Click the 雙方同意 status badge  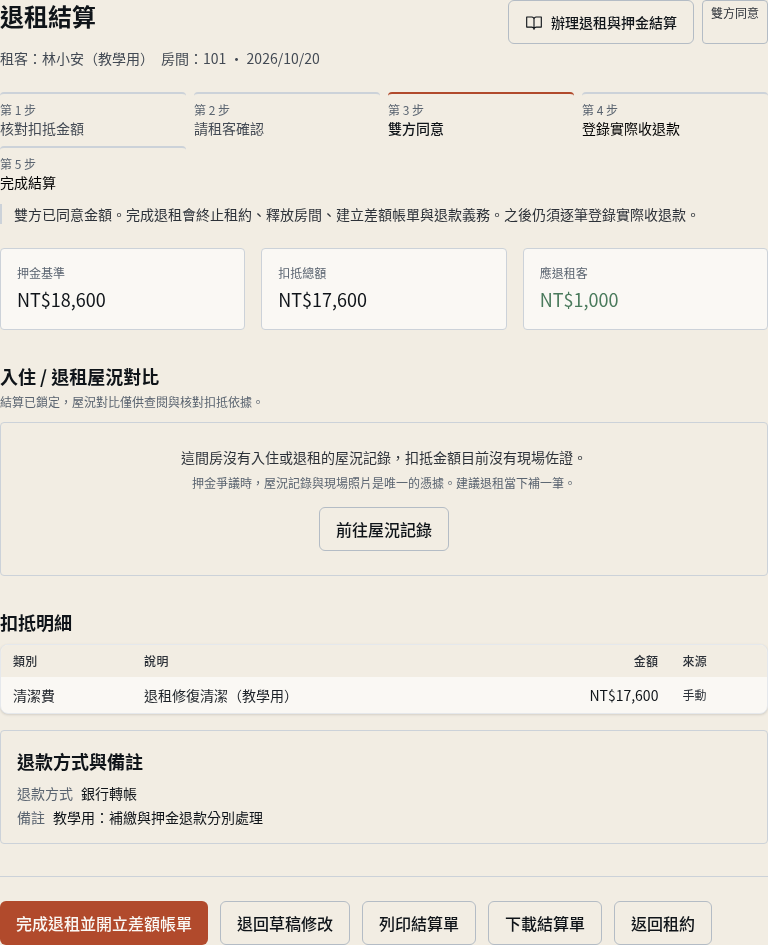pyautogui.click(x=734, y=22)
